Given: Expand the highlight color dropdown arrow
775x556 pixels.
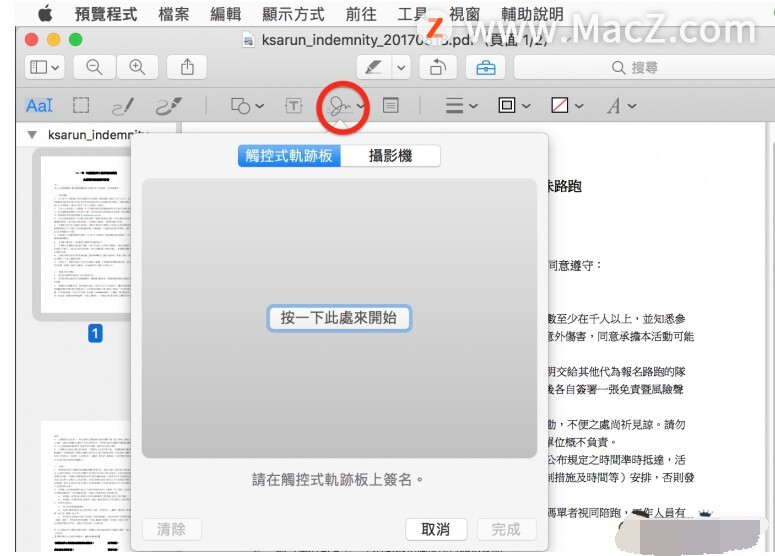Looking at the screenshot, I should pos(401,67).
